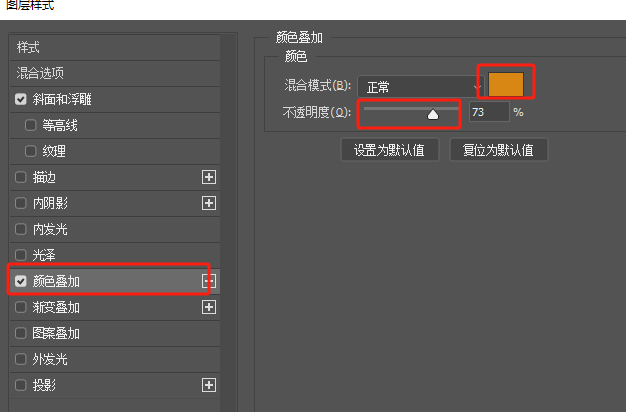Viewport: 626px width, 412px height.
Task: Tick the 纹理 checkbox
Action: coord(31,151)
